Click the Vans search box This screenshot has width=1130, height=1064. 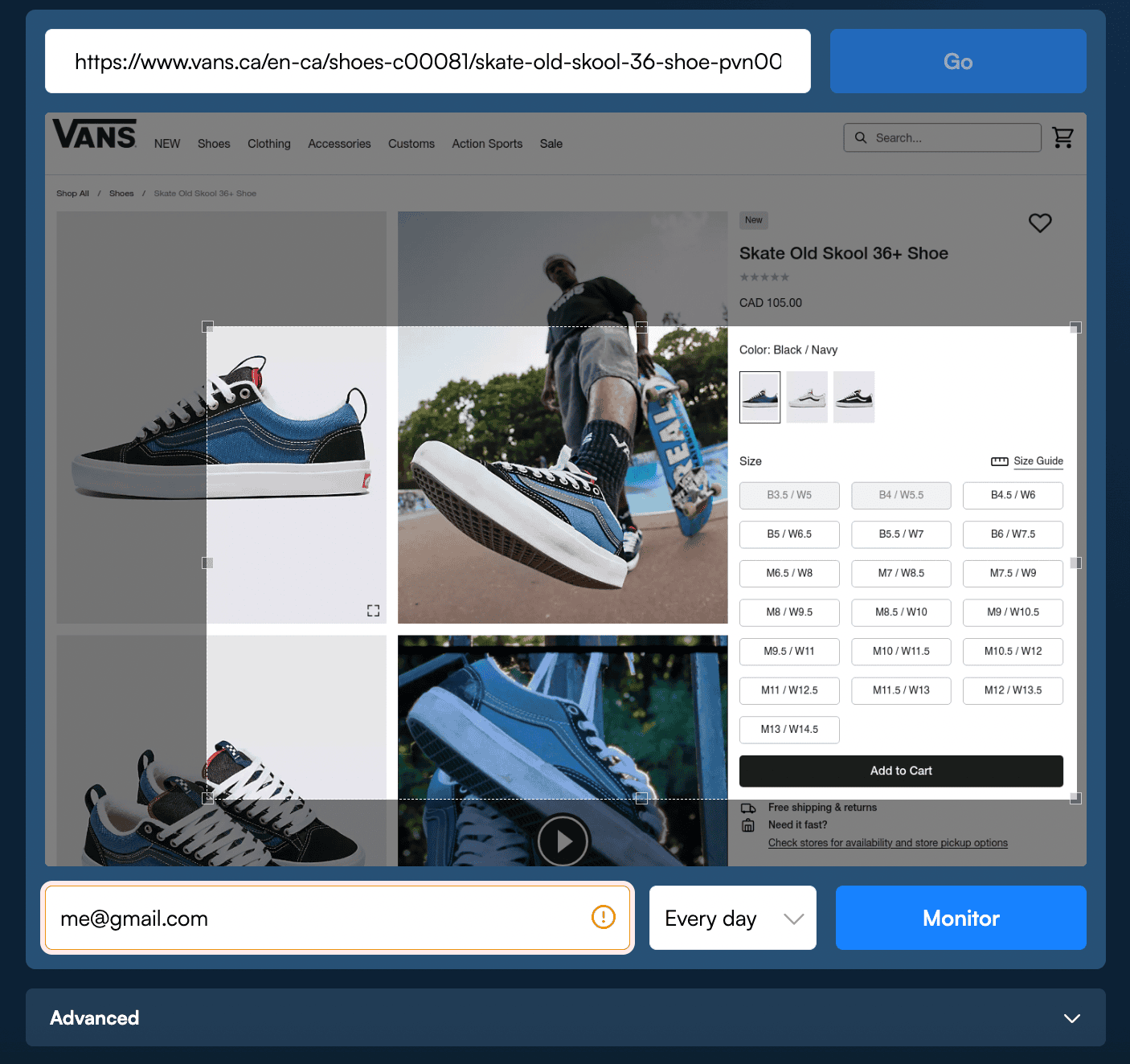coord(943,137)
